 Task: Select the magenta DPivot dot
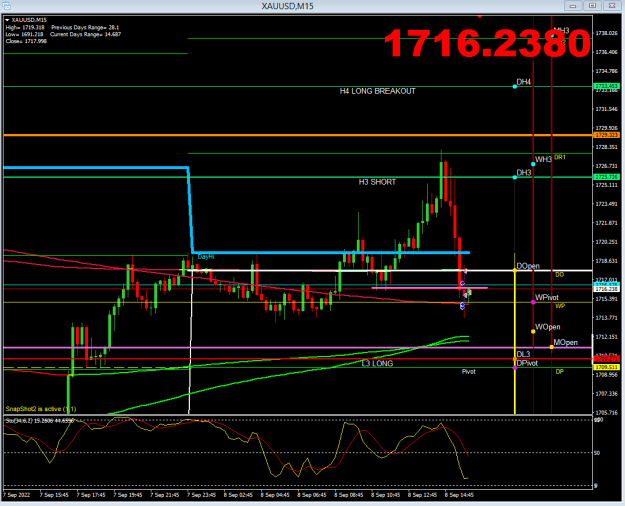tap(515, 368)
